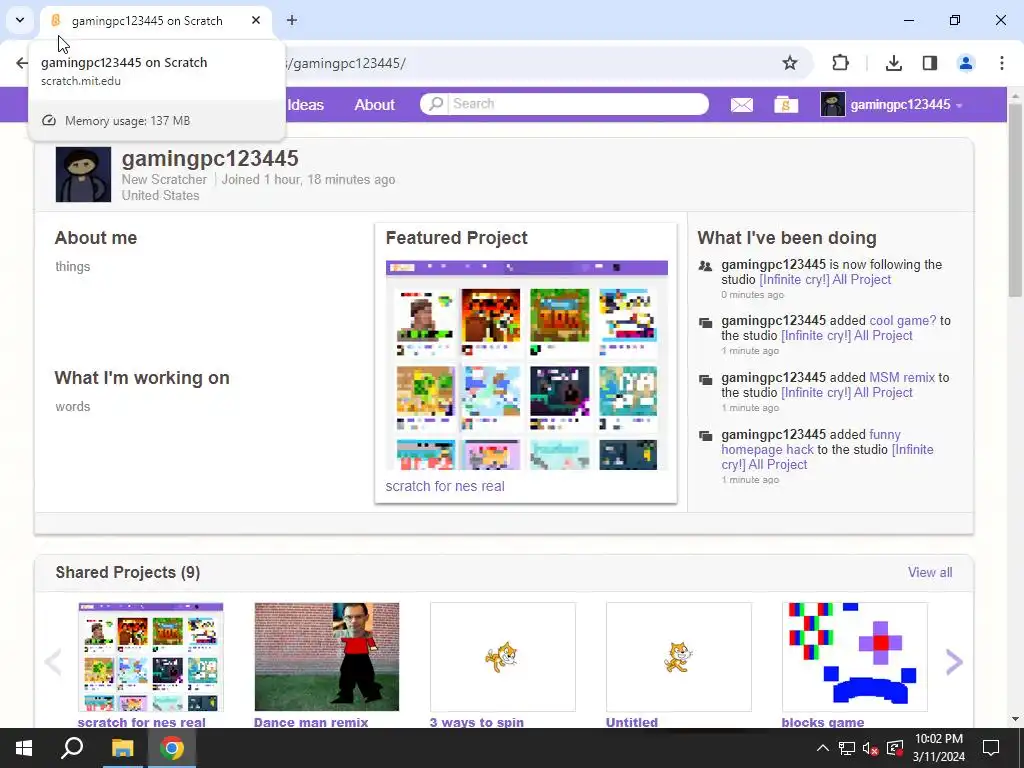Open the Chrome downloads icon
Viewport: 1024px width, 768px height.
[x=893, y=63]
